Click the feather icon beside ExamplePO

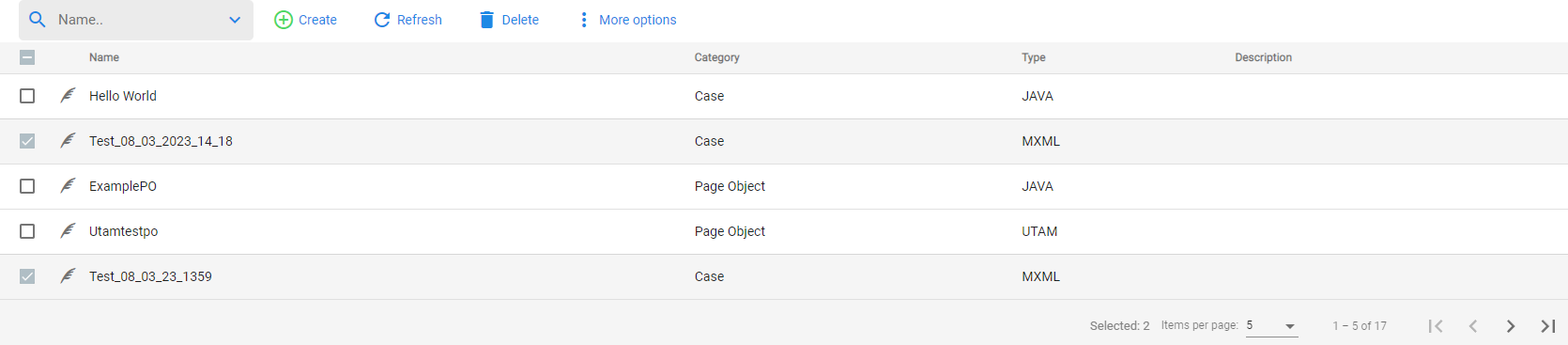(68, 186)
